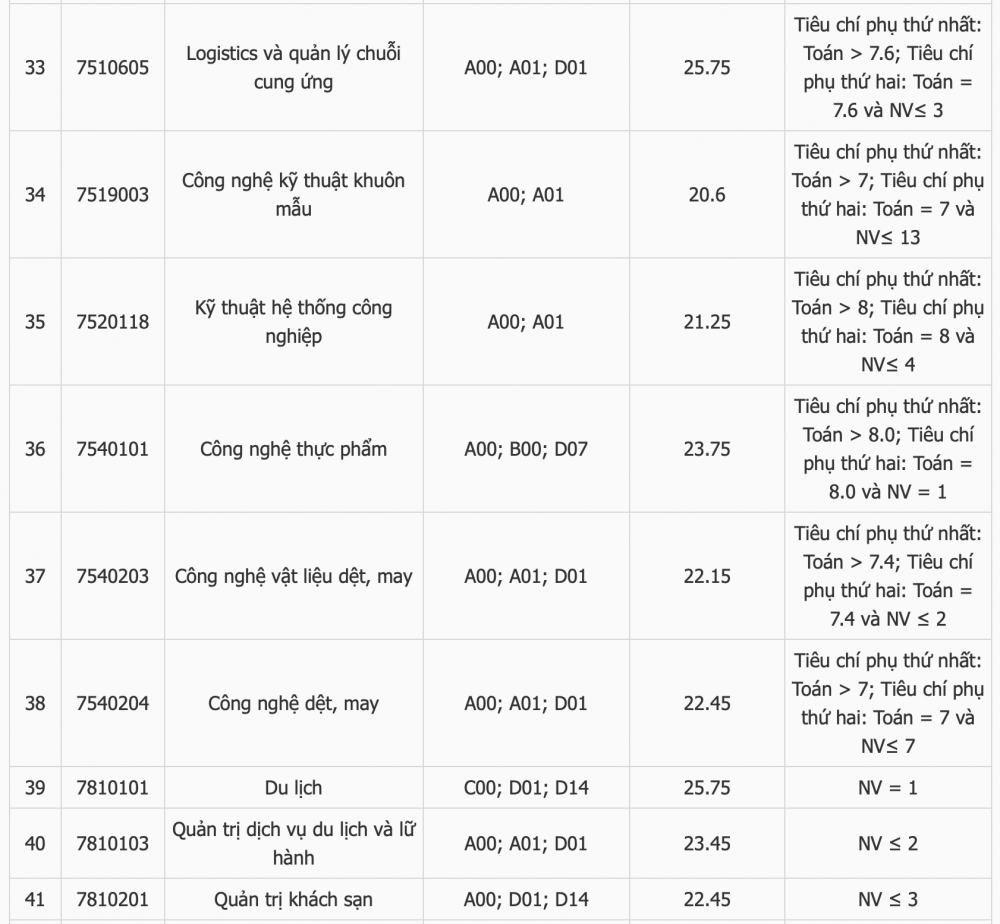This screenshot has height=924, width=1000.
Task: Click Công nghệ vật liệu dệt, may cell
Action: click(x=293, y=576)
